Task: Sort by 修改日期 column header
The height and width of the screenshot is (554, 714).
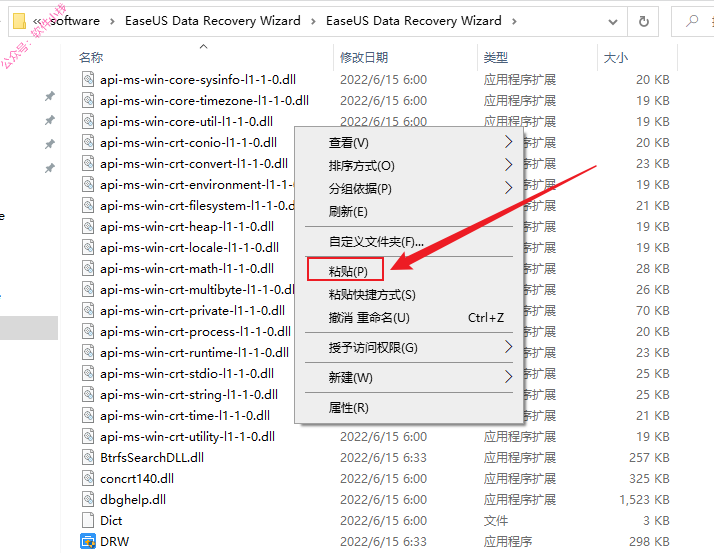Action: [364, 58]
